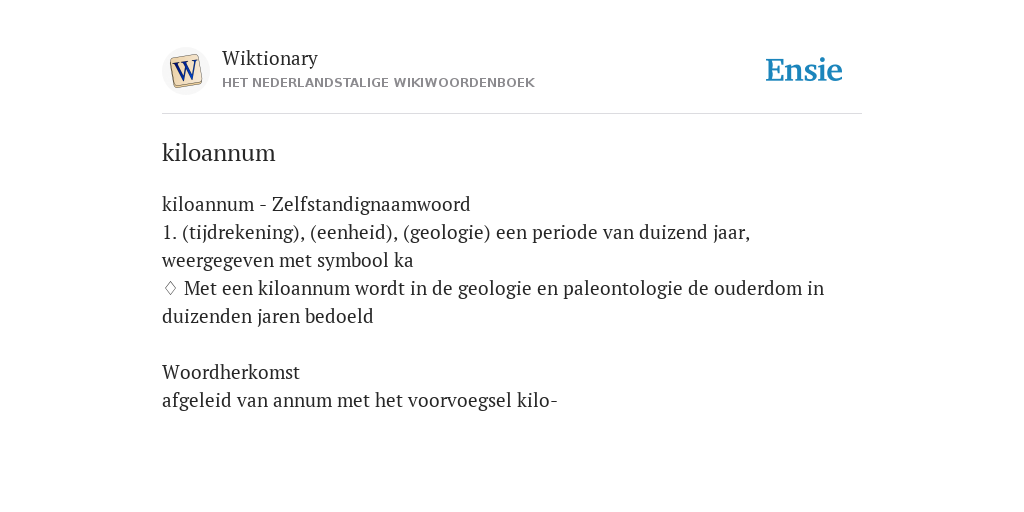Click the definition number 1.
Viewport: 1024px width, 512px height.
[x=169, y=232]
